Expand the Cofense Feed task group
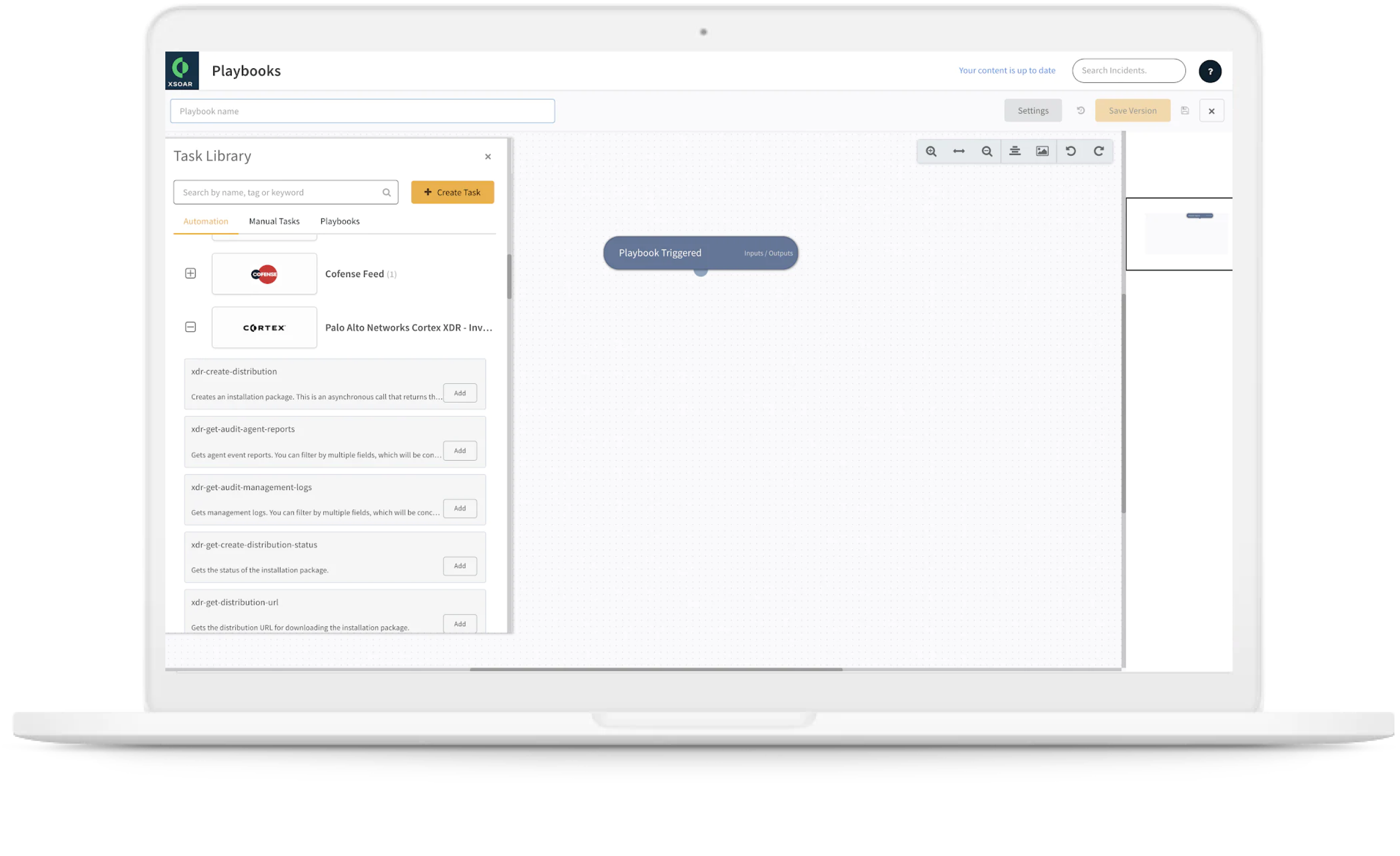Viewport: 1400px width, 856px height. (191, 273)
